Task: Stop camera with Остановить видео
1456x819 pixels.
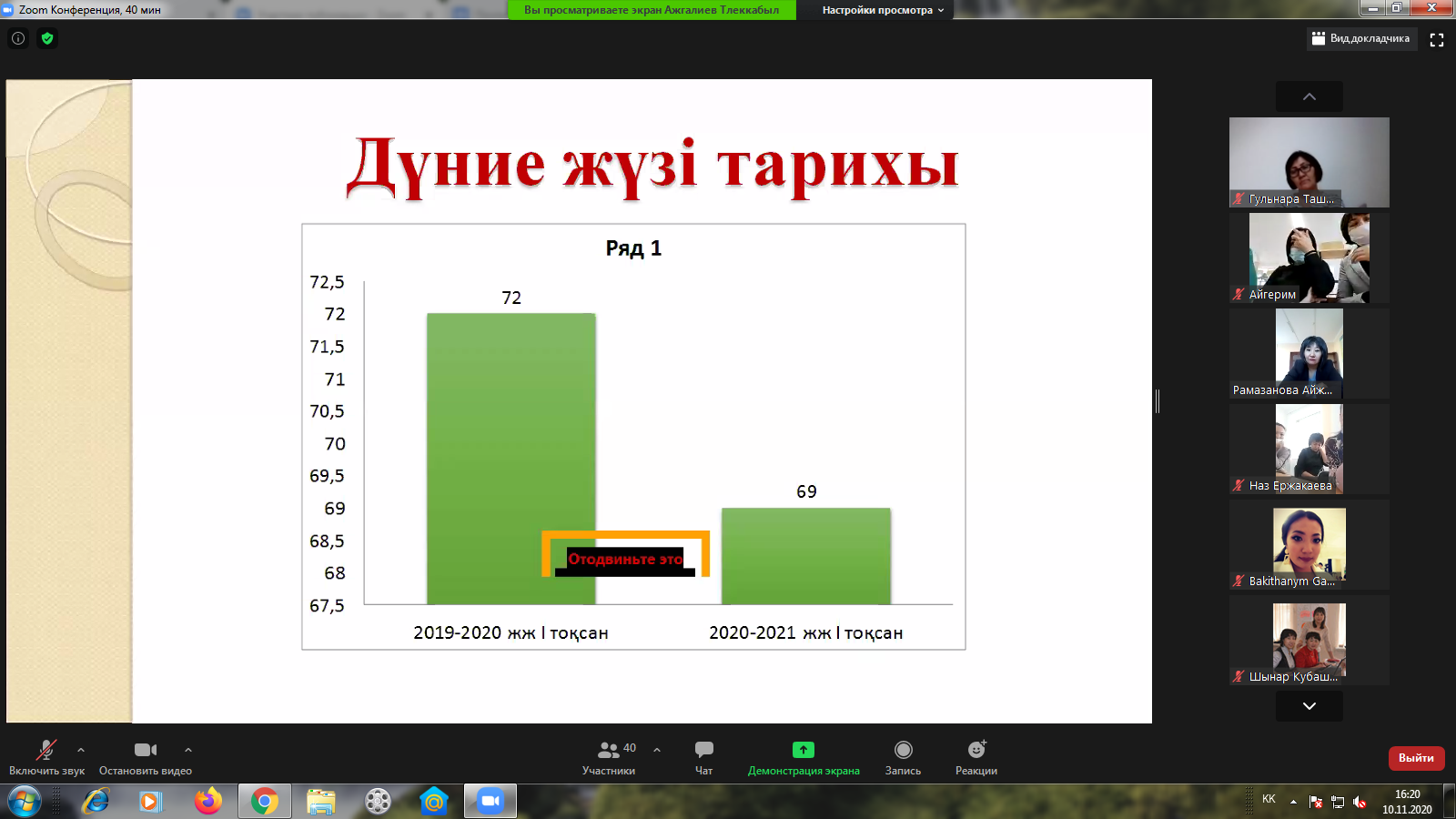Action: (x=146, y=756)
